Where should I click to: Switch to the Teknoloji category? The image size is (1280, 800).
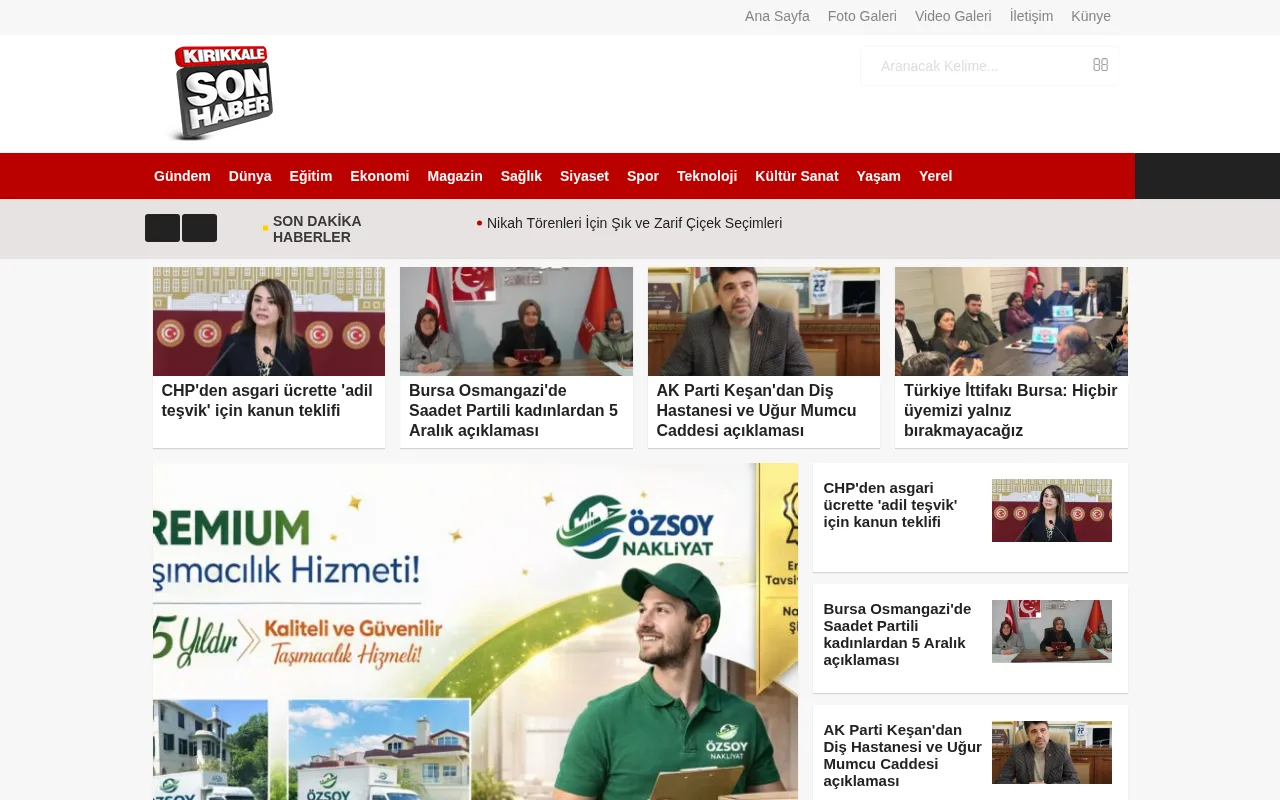click(x=707, y=176)
